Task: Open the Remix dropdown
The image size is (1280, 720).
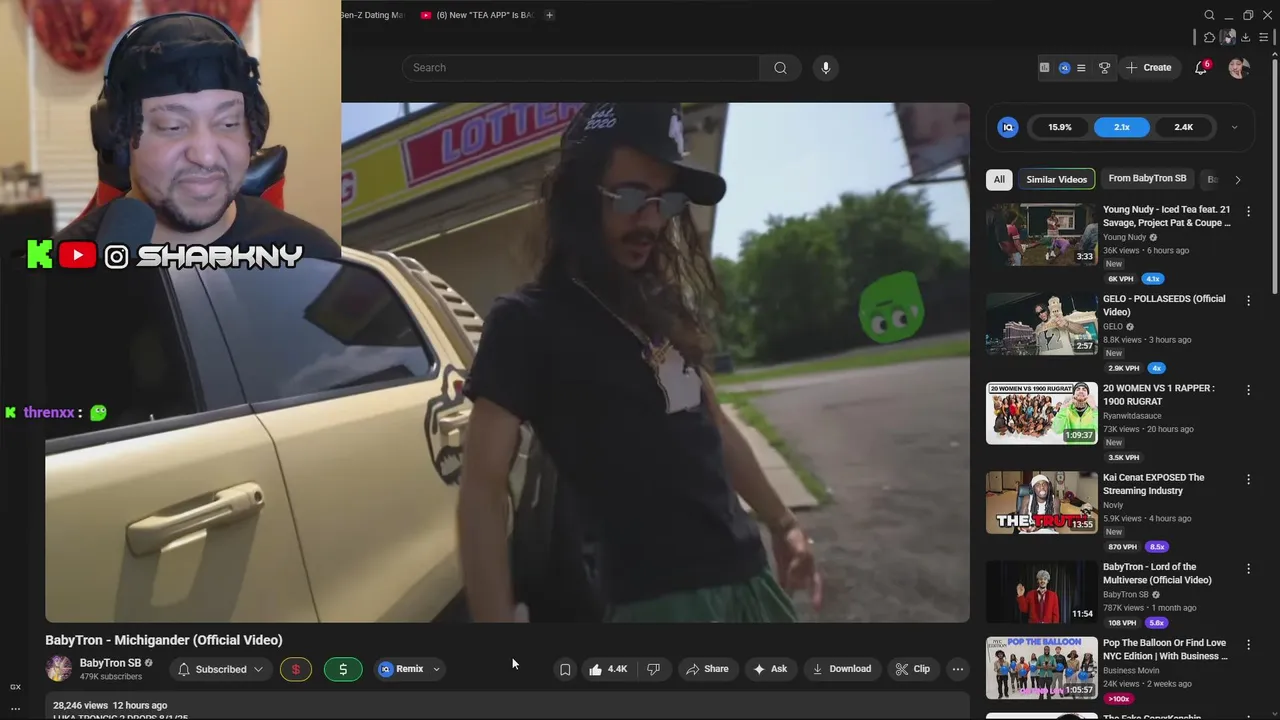Action: (x=410, y=669)
